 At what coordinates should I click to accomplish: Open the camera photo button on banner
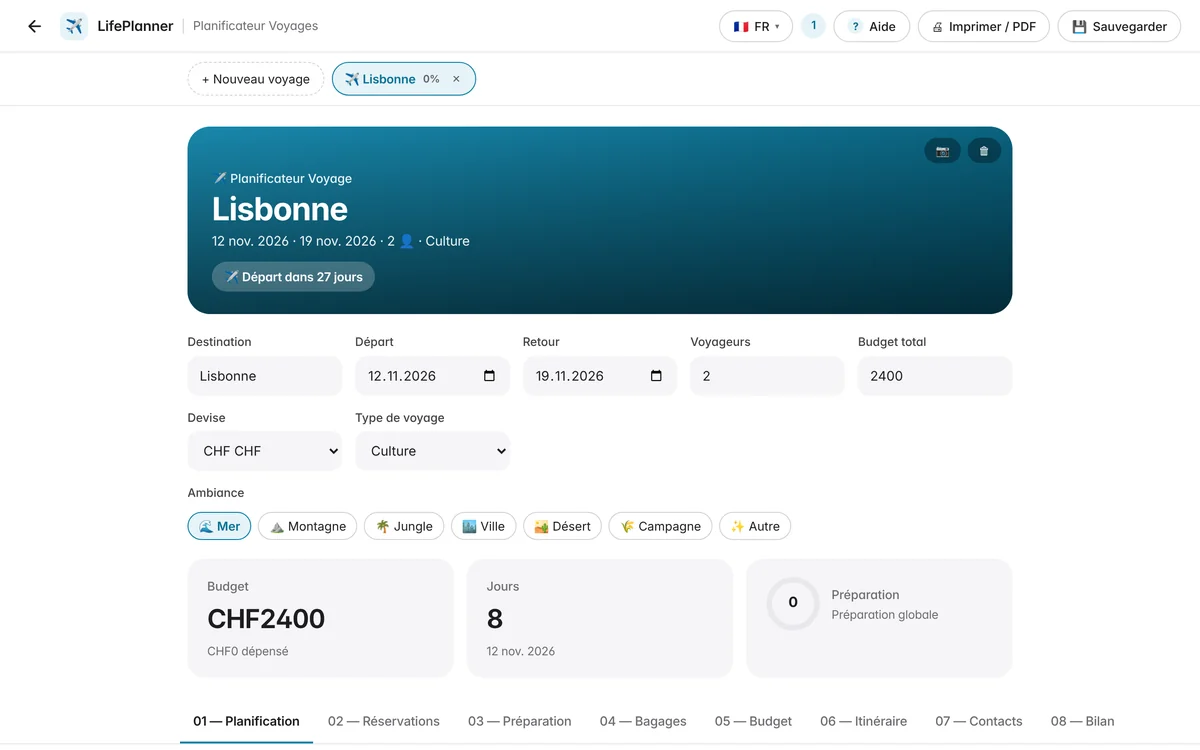pos(942,151)
